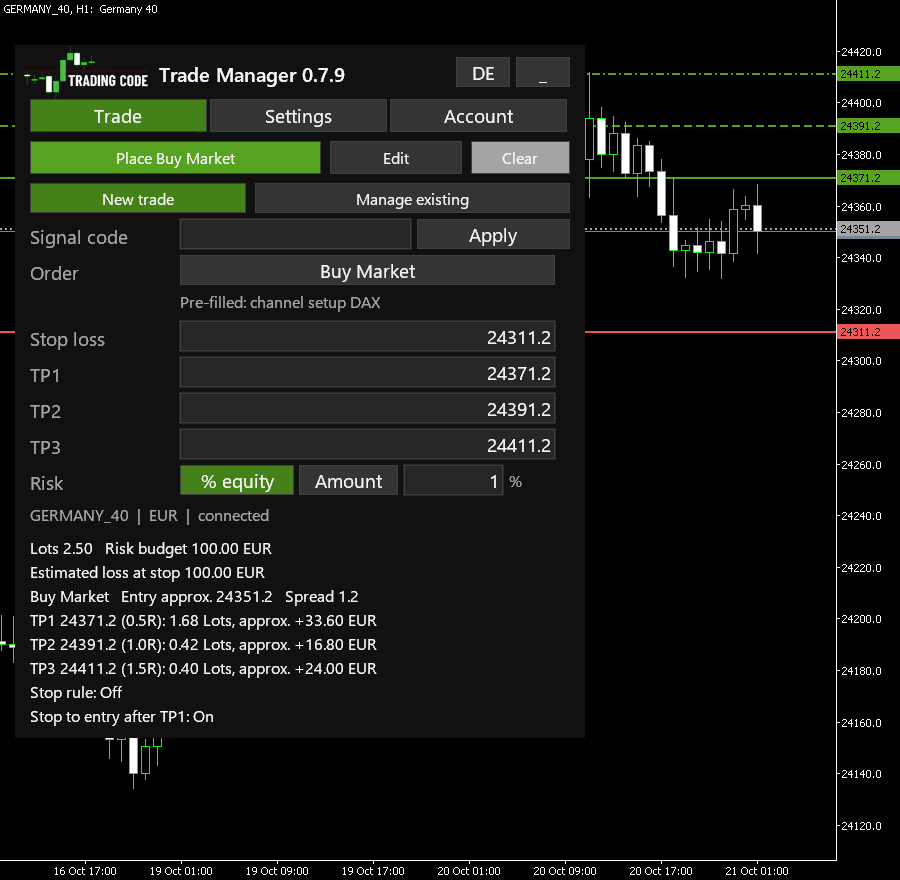Click 'Lots 2.50 Risk budget 100.00 EUR' line
The image size is (900, 880).
(x=150, y=548)
